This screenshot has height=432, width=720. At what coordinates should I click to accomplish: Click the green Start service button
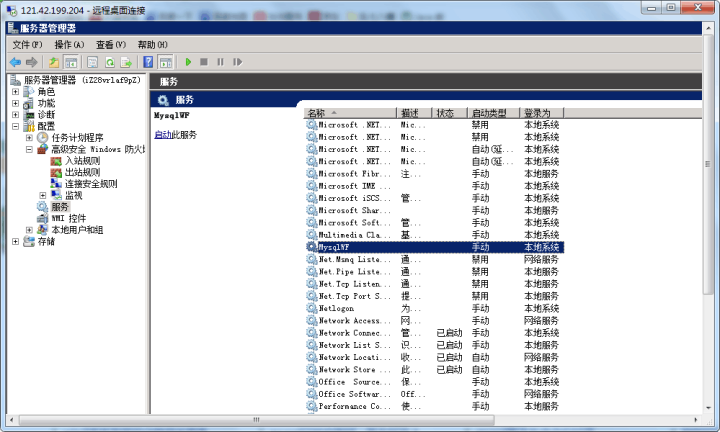[188, 62]
